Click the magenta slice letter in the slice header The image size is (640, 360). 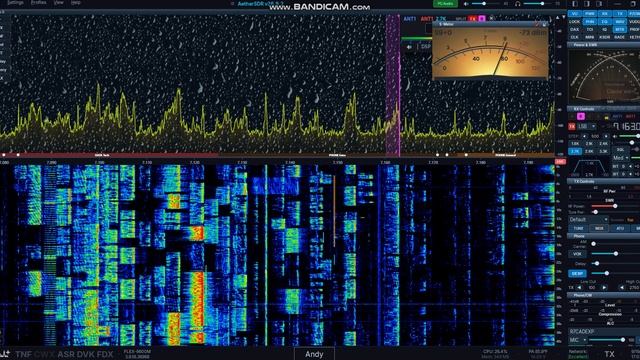(482, 18)
